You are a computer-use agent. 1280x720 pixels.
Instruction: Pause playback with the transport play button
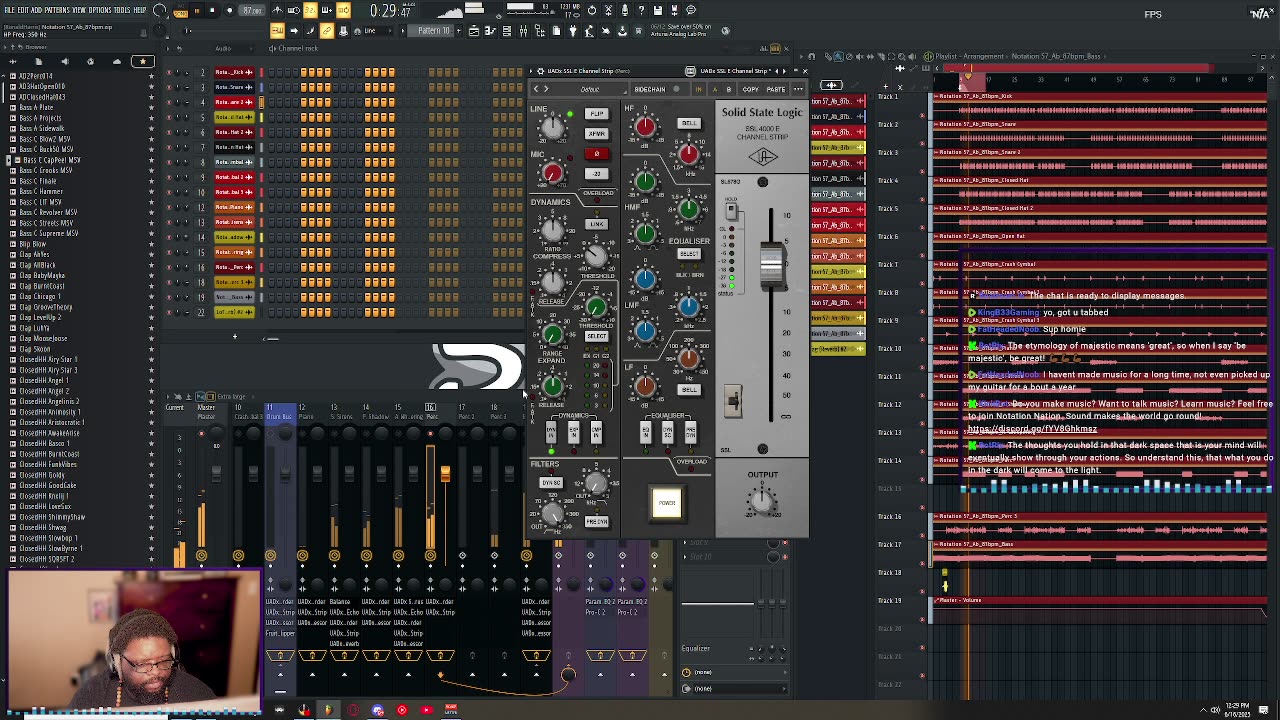point(197,11)
